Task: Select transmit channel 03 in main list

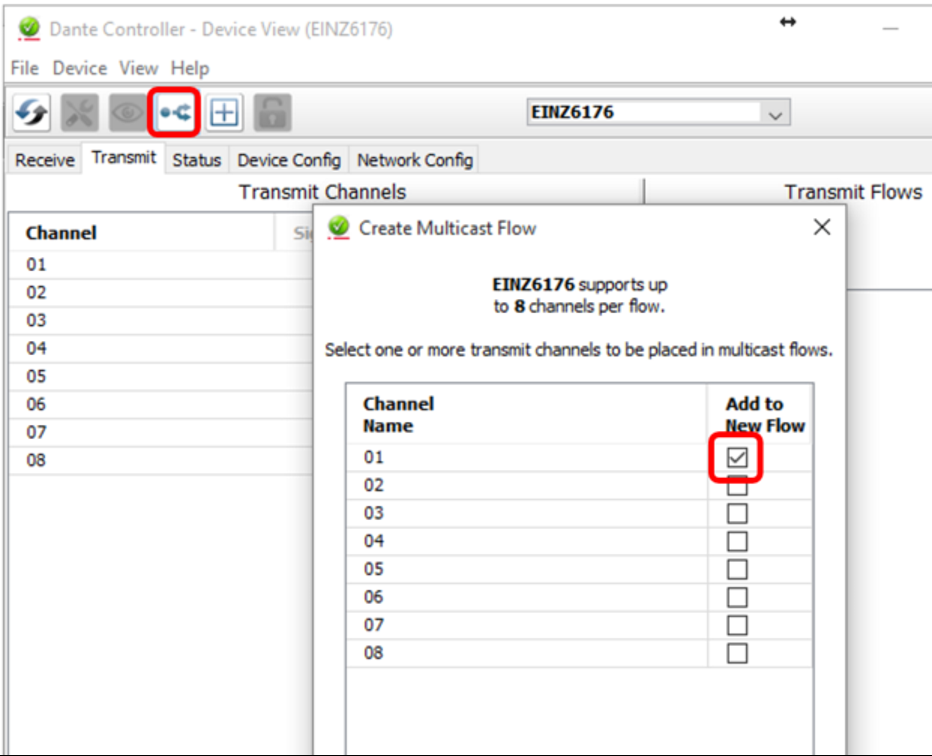Action: pyautogui.click(x=160, y=320)
